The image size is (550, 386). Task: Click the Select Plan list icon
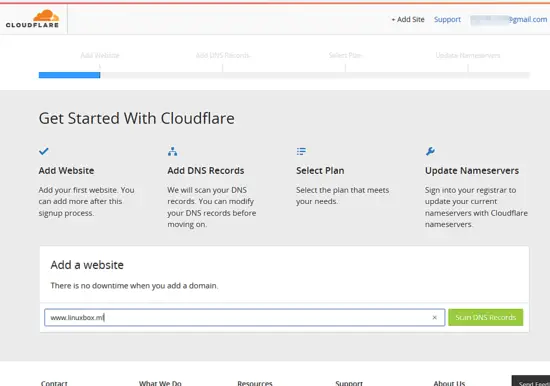click(x=301, y=151)
